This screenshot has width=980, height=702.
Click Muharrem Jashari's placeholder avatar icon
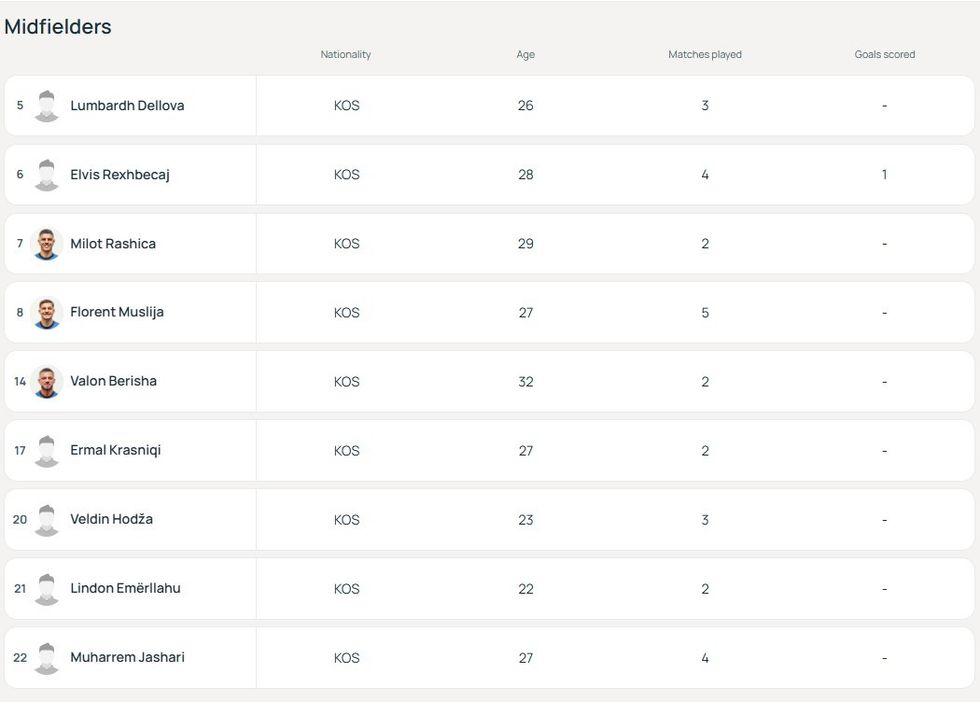46,658
